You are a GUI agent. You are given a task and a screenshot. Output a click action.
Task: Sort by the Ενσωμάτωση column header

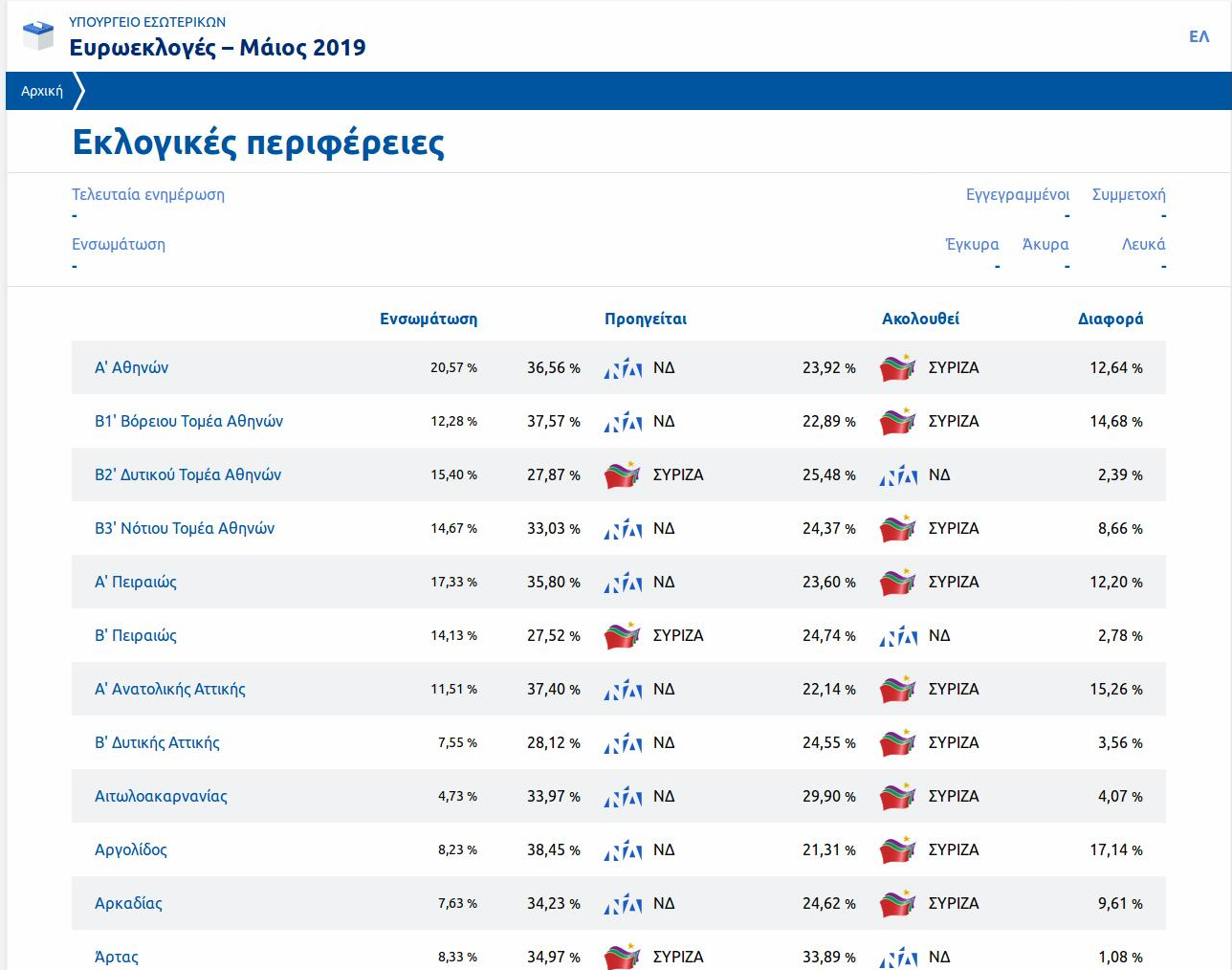(429, 319)
